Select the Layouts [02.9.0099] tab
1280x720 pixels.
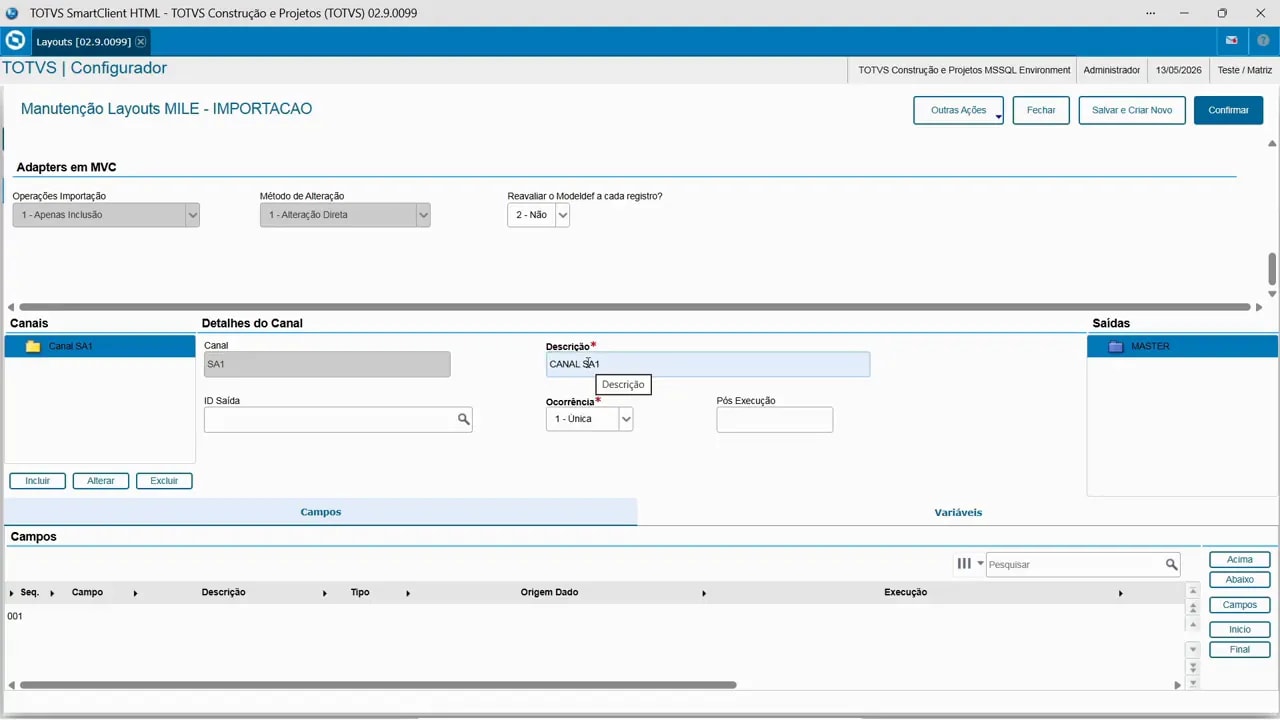[x=83, y=42]
